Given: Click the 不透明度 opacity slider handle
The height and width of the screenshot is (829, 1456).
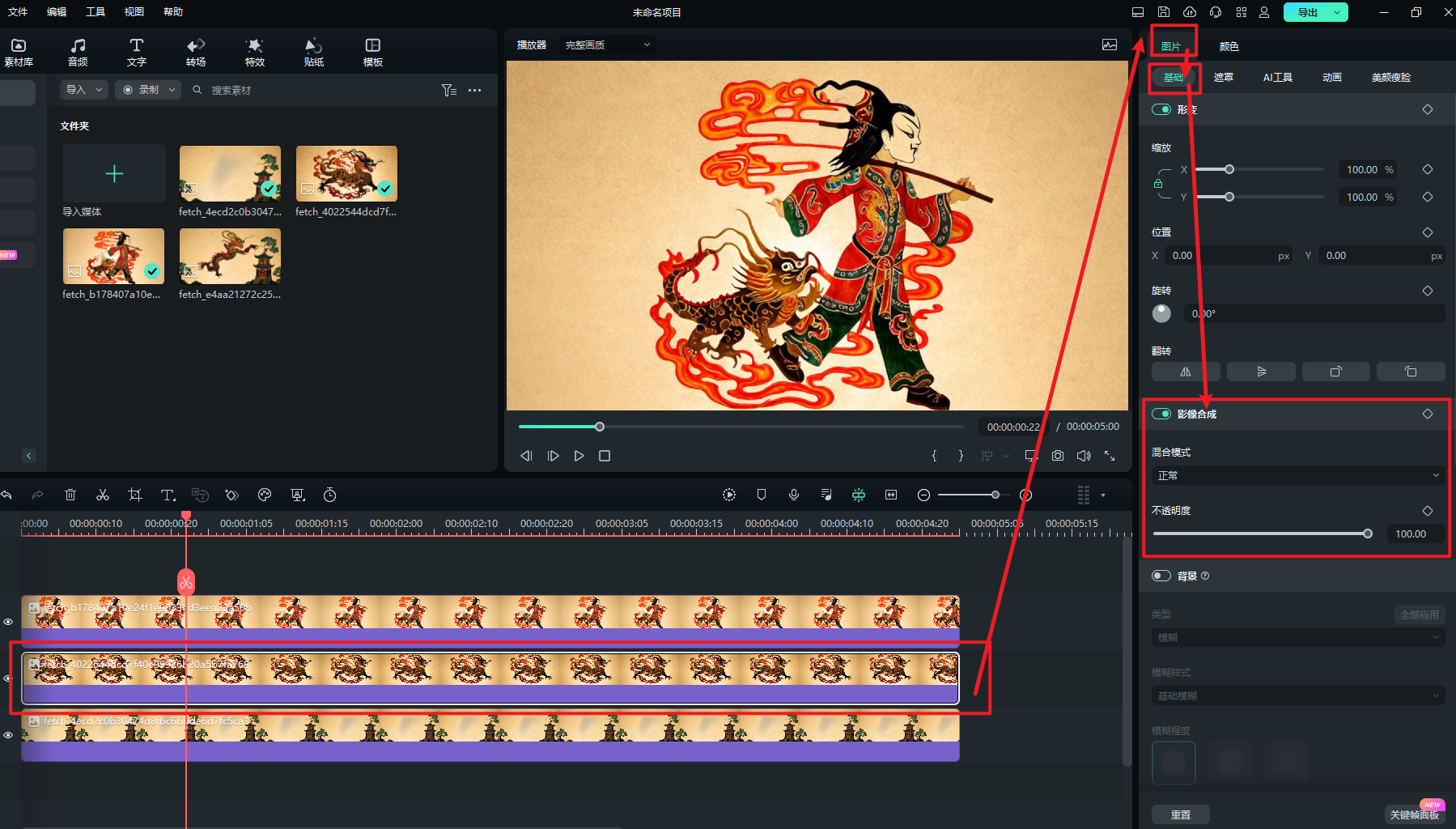Looking at the screenshot, I should pyautogui.click(x=1368, y=534).
